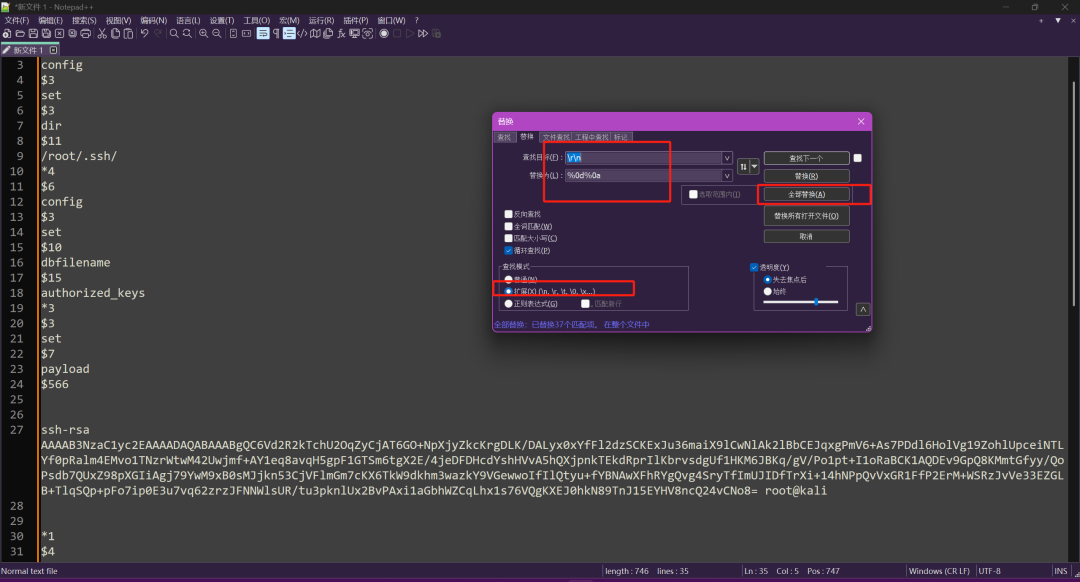Uncheck the 循环查找(P) checkbox
The width and height of the screenshot is (1080, 582).
[508, 251]
